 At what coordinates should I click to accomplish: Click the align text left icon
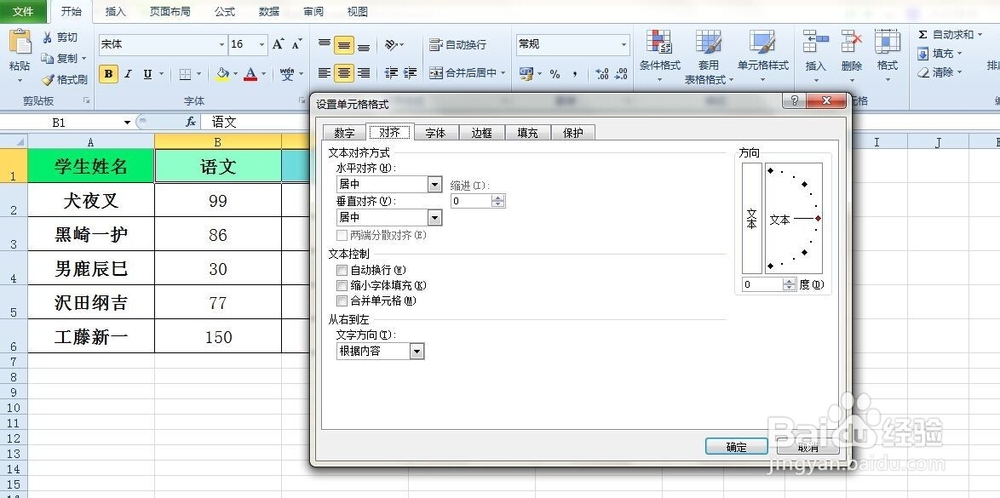(x=325, y=73)
